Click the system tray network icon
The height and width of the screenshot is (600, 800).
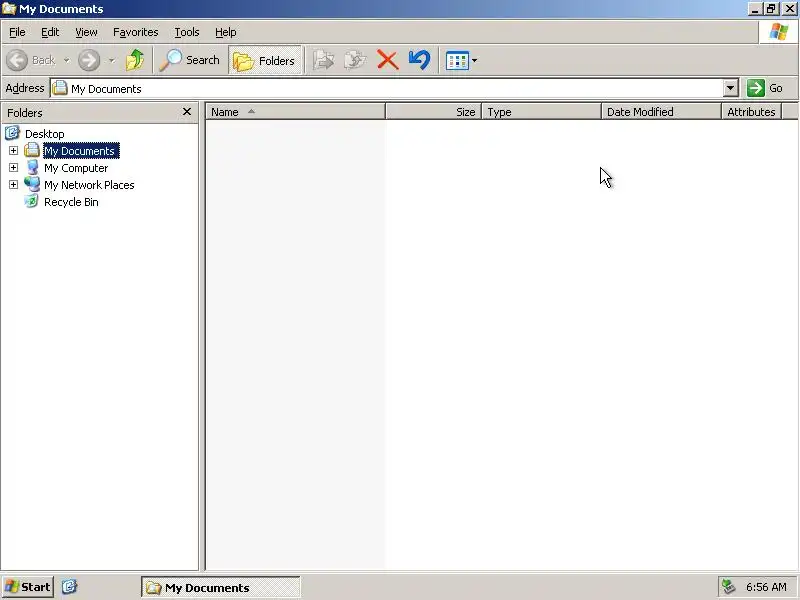tap(729, 587)
